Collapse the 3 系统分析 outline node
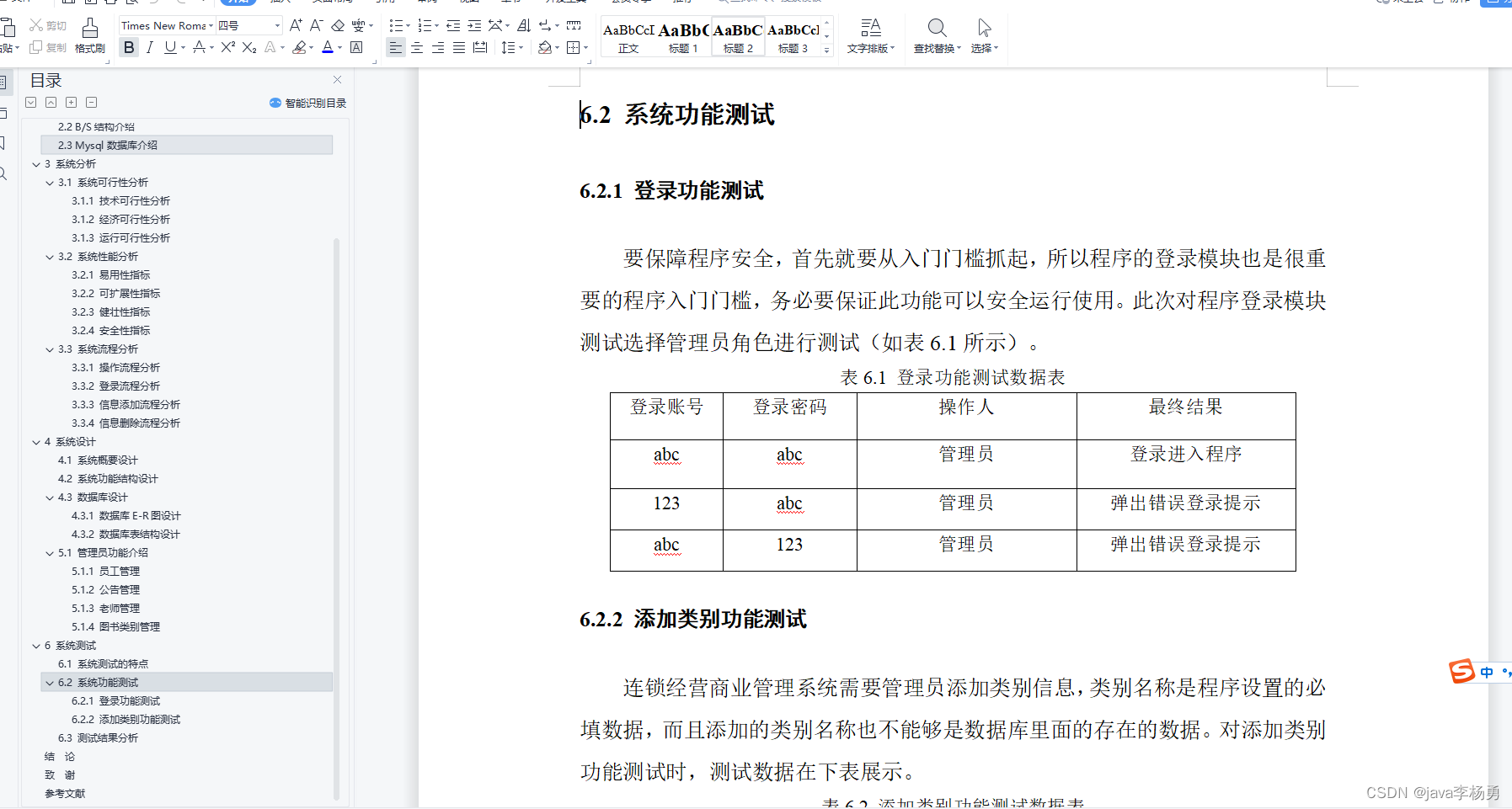The height and width of the screenshot is (809, 1512). [x=36, y=164]
